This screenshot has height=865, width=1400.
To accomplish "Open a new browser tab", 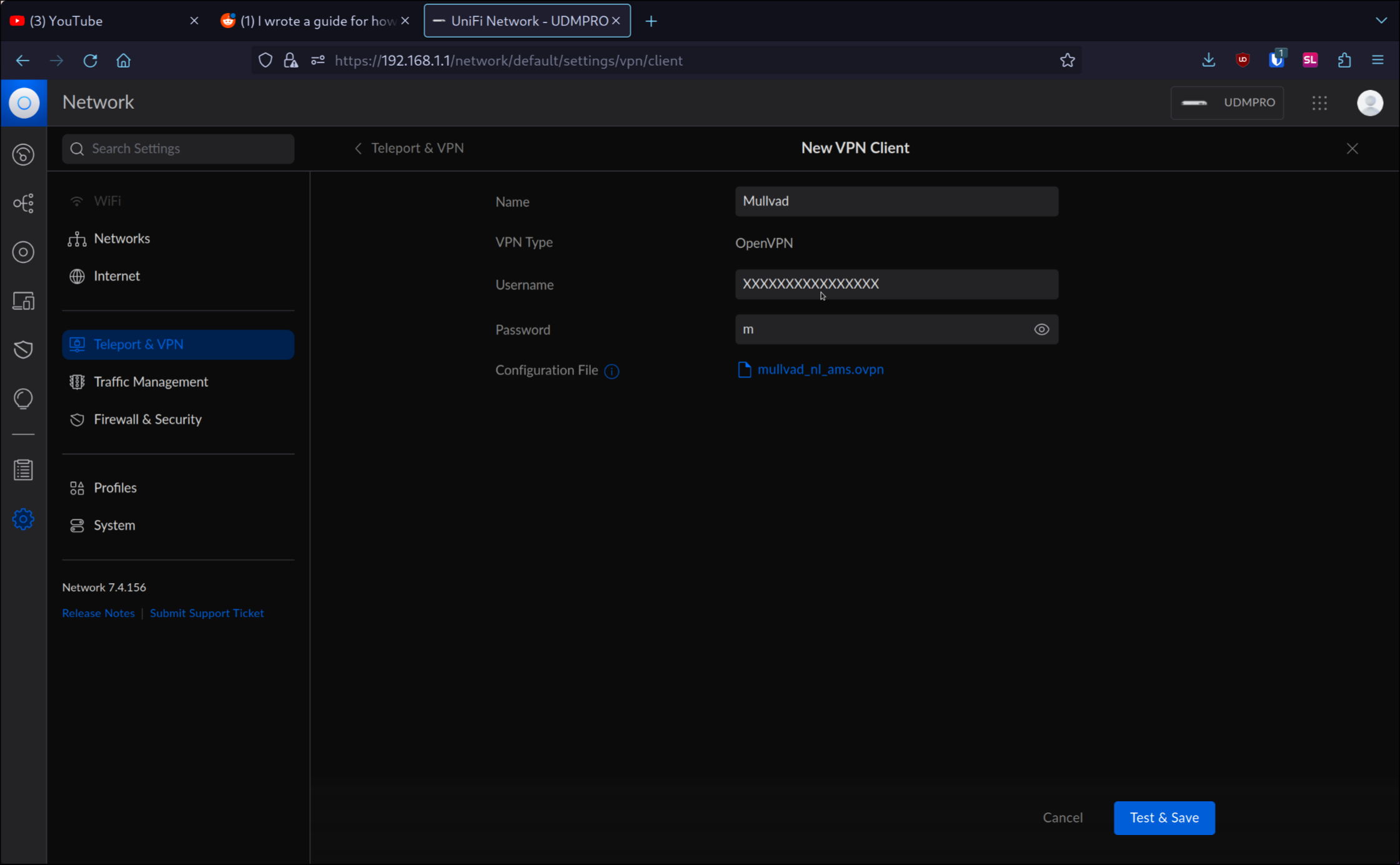I will [x=651, y=21].
